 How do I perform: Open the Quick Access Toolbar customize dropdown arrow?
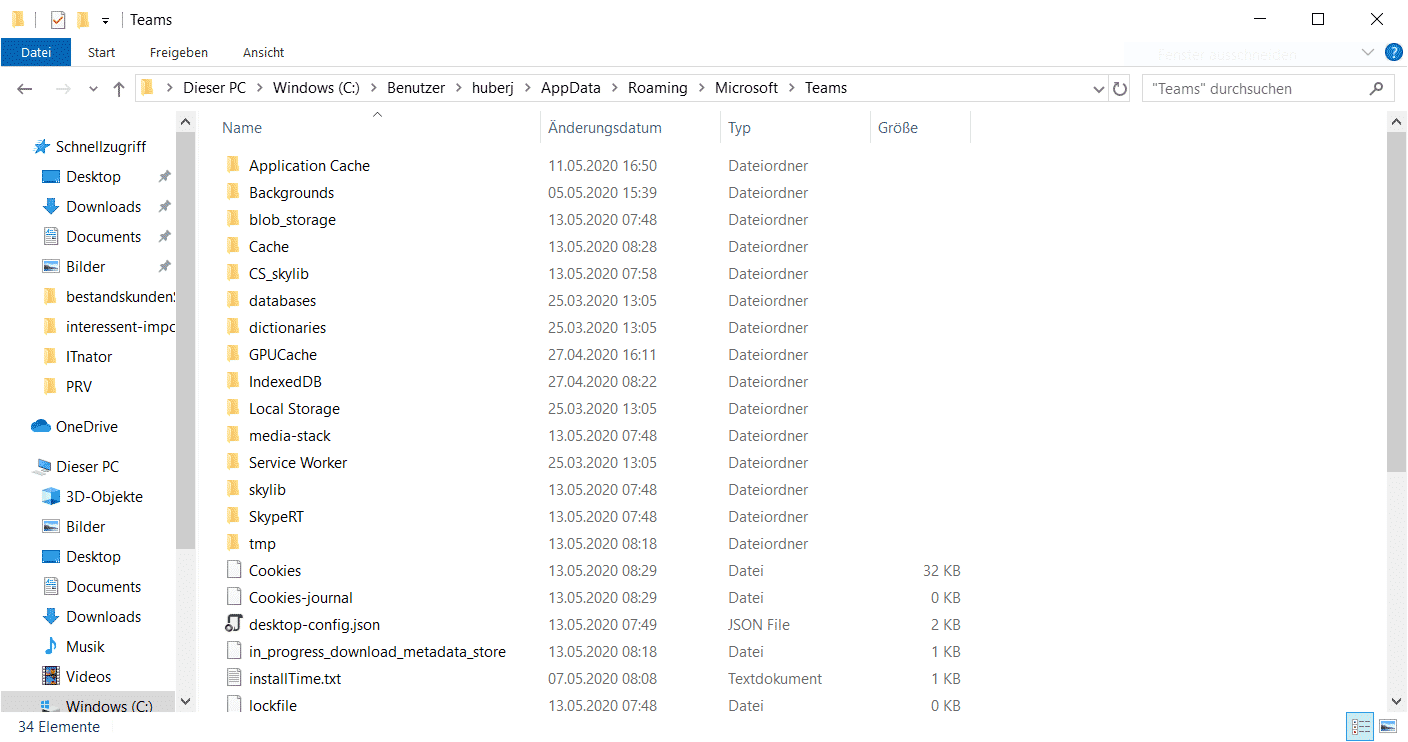[x=105, y=20]
